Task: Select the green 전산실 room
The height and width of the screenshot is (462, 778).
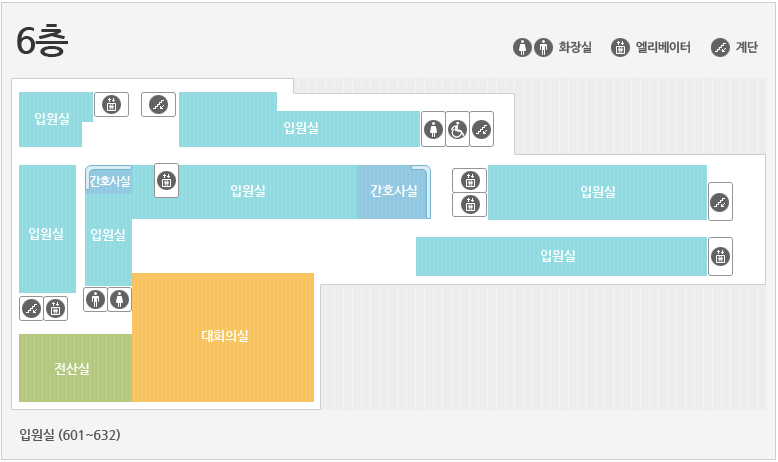Action: coord(75,368)
